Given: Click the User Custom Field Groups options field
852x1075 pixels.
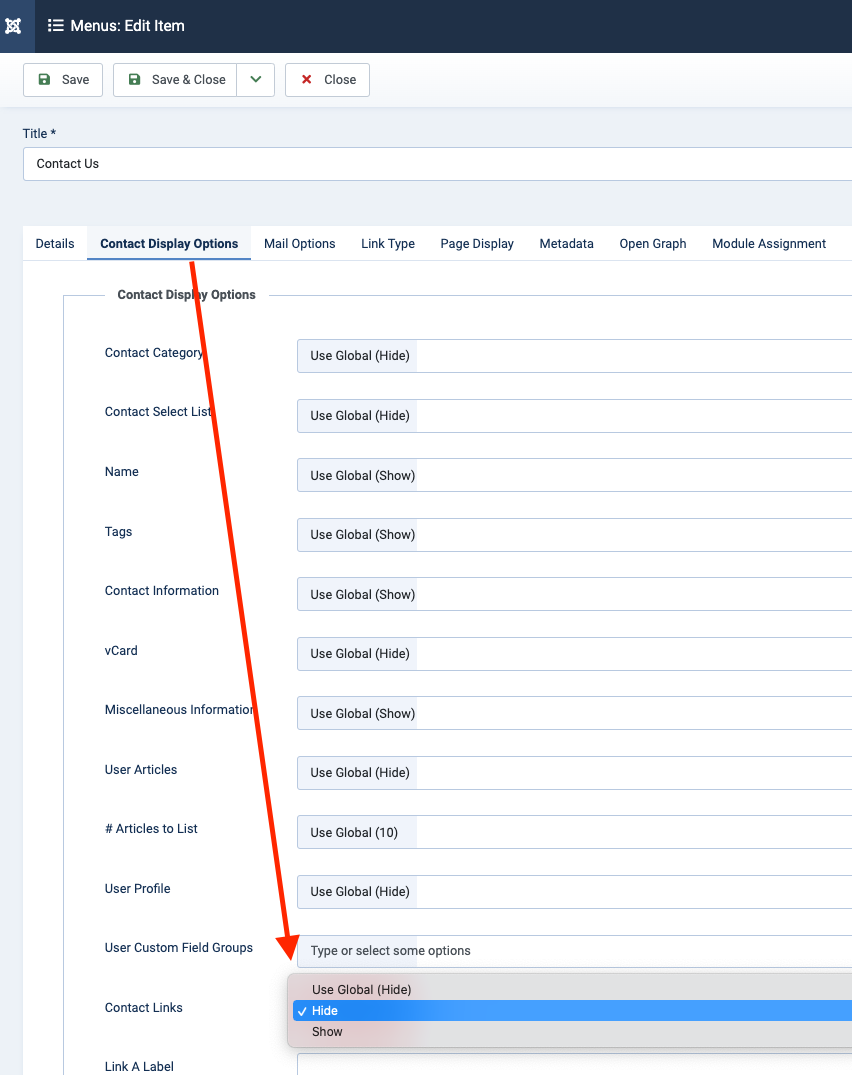Looking at the screenshot, I should pyautogui.click(x=574, y=951).
